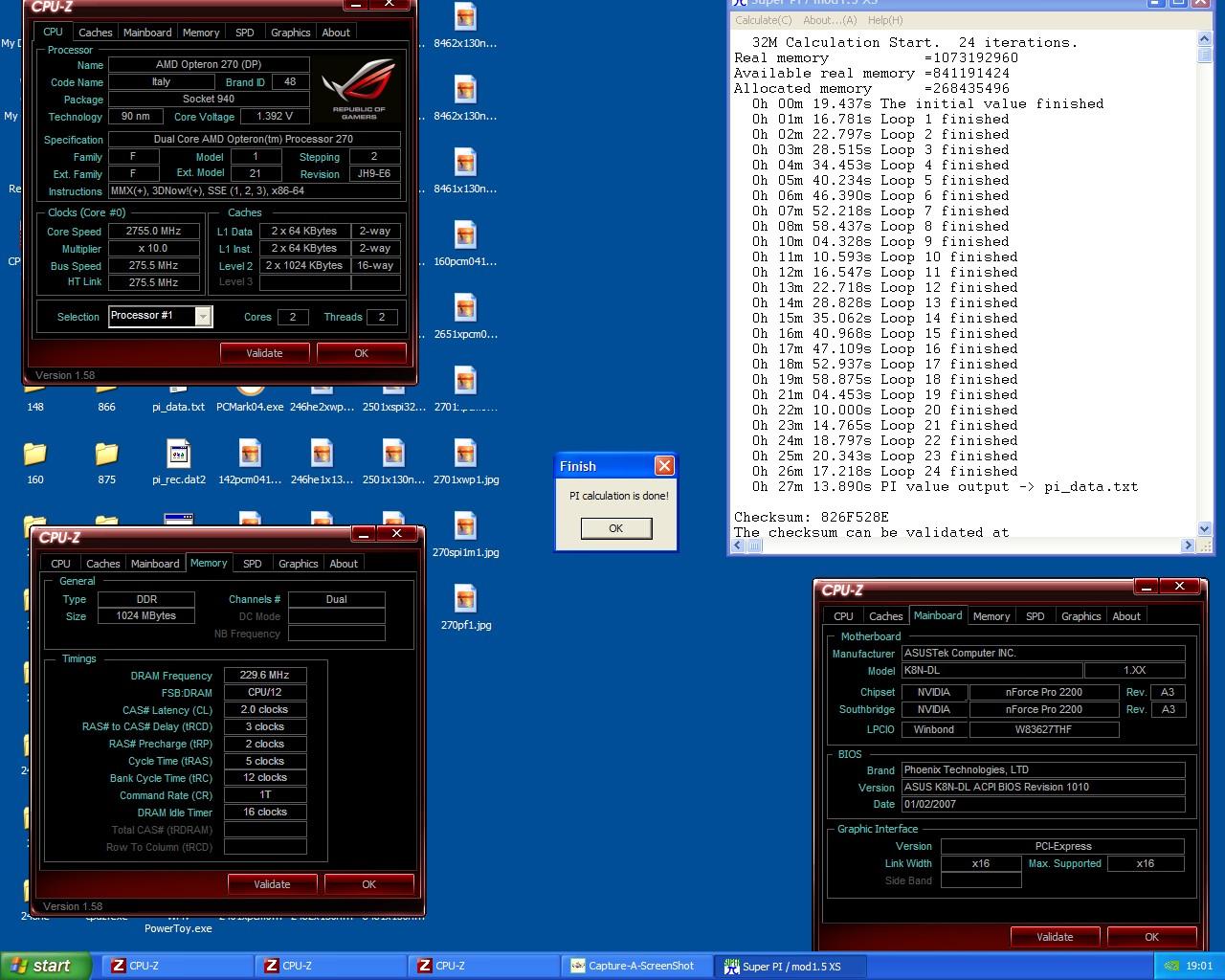Open Memory tab in CPU-Z Mainboard window

click(x=991, y=616)
